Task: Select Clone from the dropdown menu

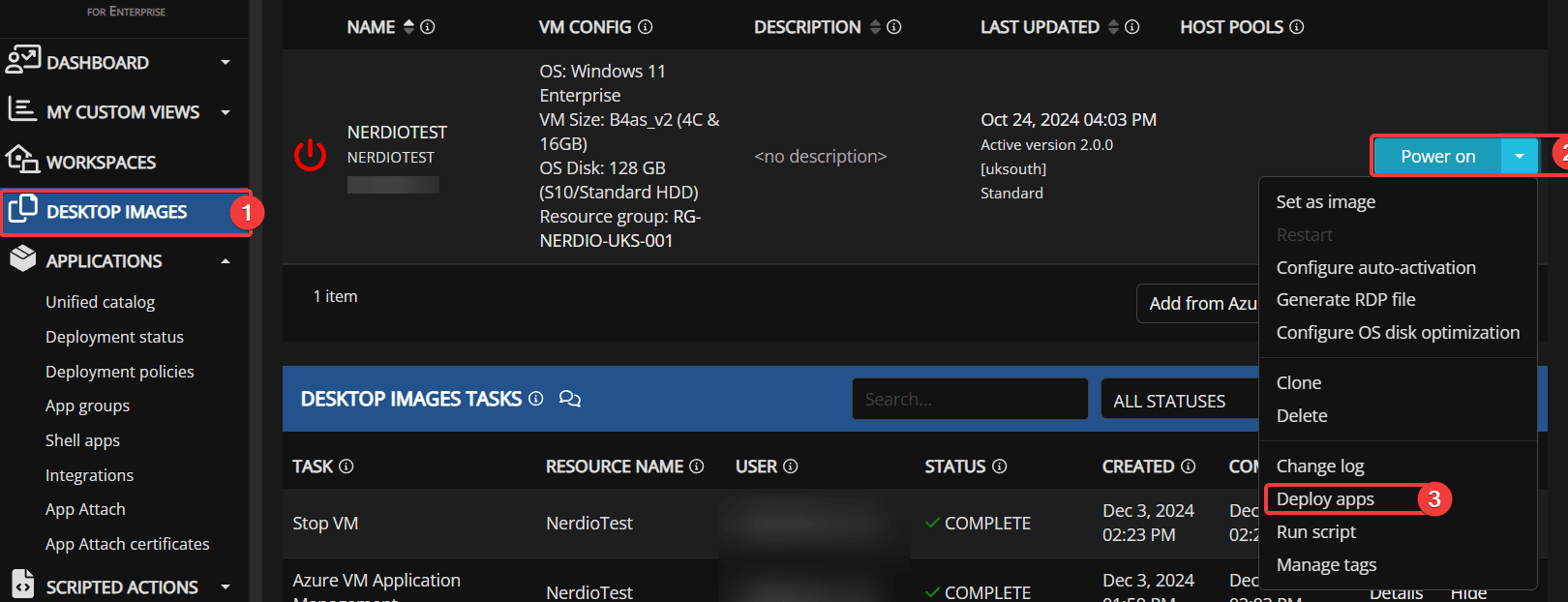Action: point(1298,383)
